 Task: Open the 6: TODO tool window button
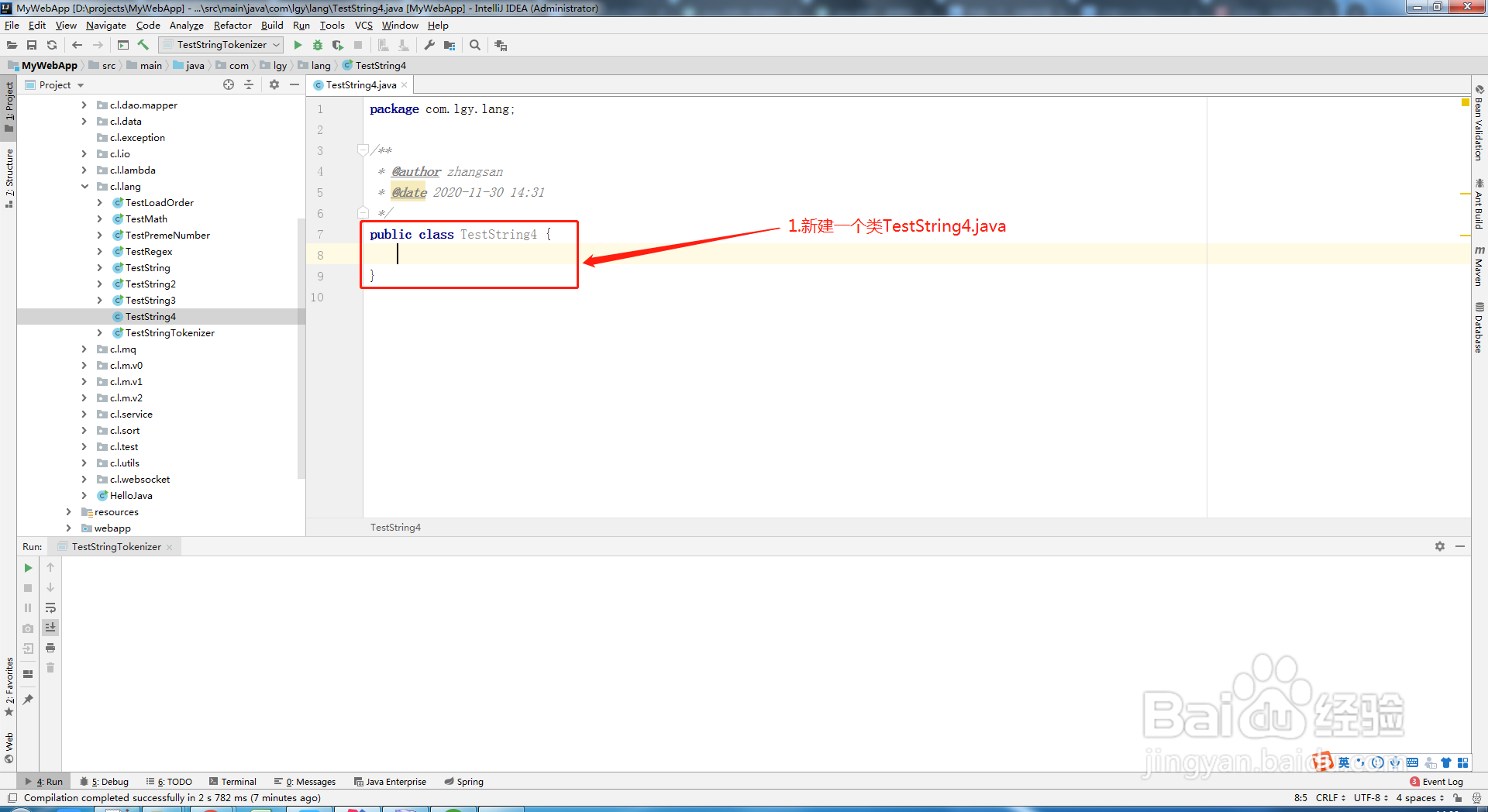(x=169, y=781)
